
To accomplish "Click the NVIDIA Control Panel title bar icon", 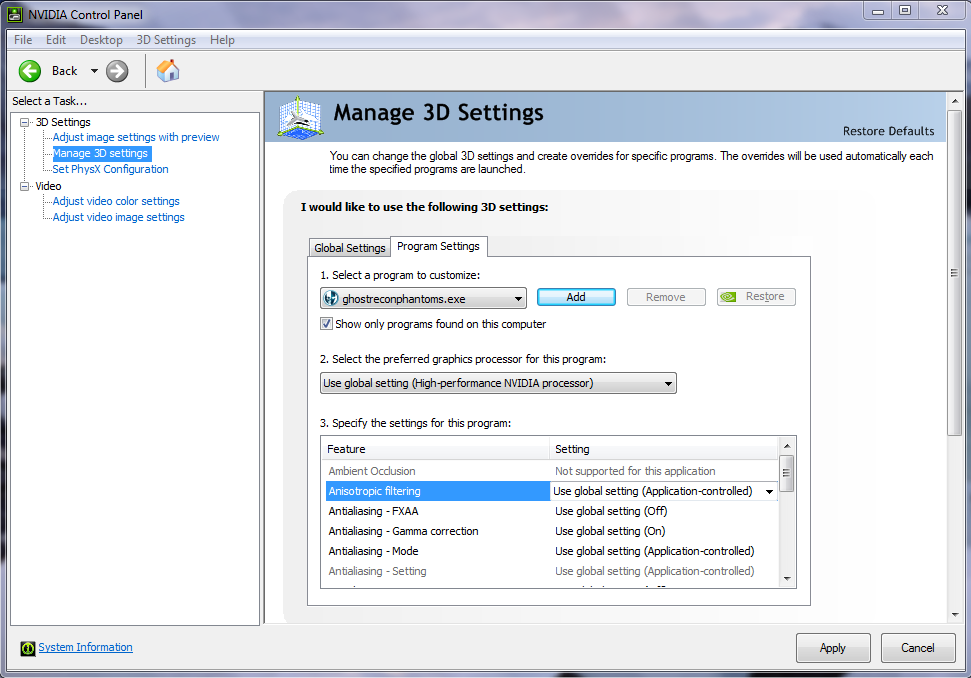I will pyautogui.click(x=14, y=14).
